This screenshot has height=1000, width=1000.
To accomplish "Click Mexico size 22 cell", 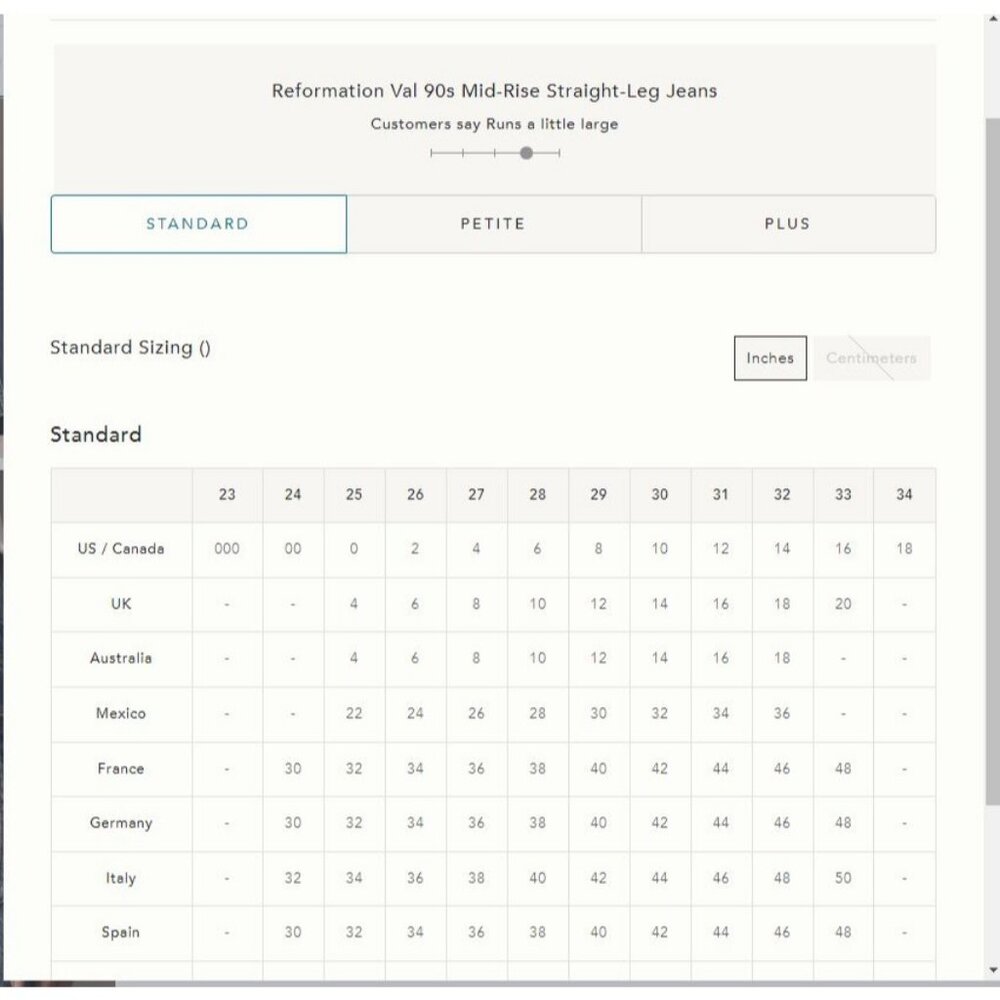I will [354, 714].
